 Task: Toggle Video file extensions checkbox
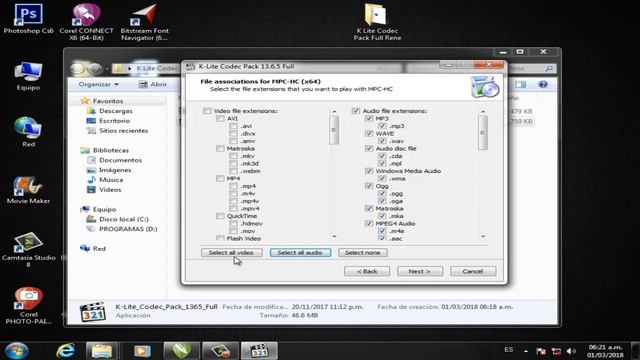(207, 111)
